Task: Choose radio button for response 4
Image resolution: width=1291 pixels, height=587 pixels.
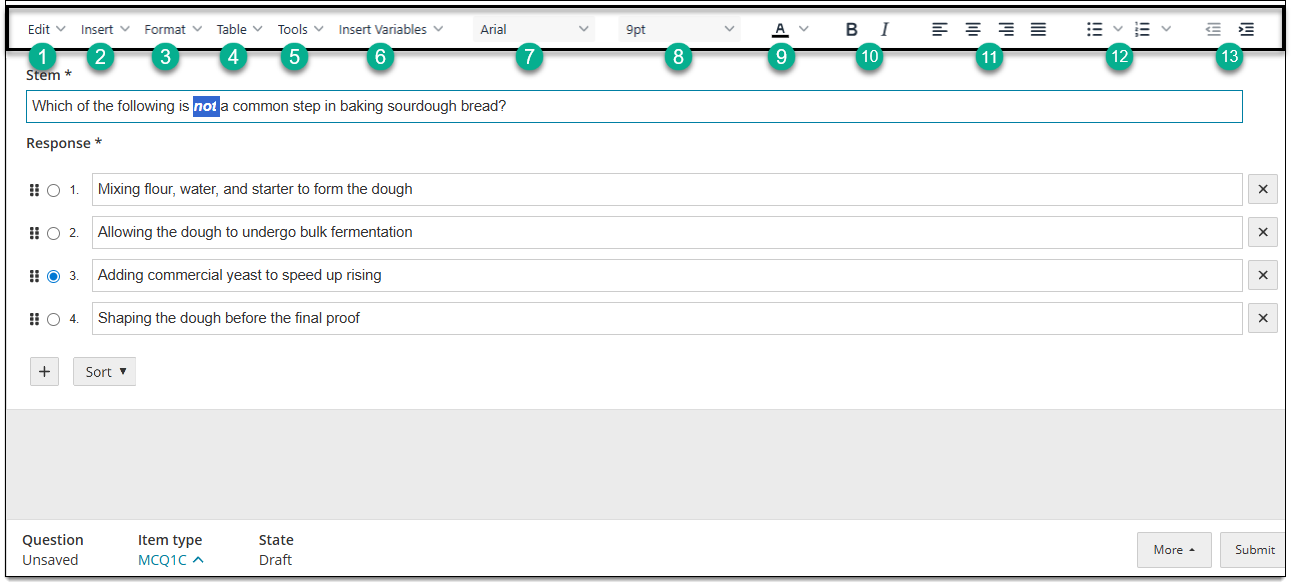Action: coord(54,319)
